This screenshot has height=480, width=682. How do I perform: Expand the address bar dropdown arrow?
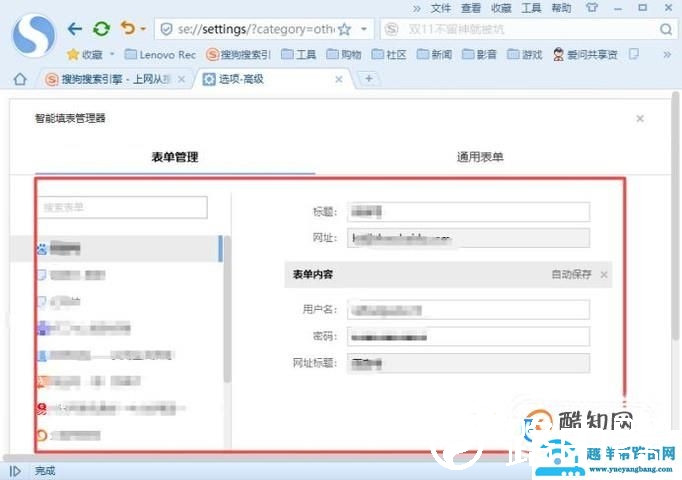point(364,29)
